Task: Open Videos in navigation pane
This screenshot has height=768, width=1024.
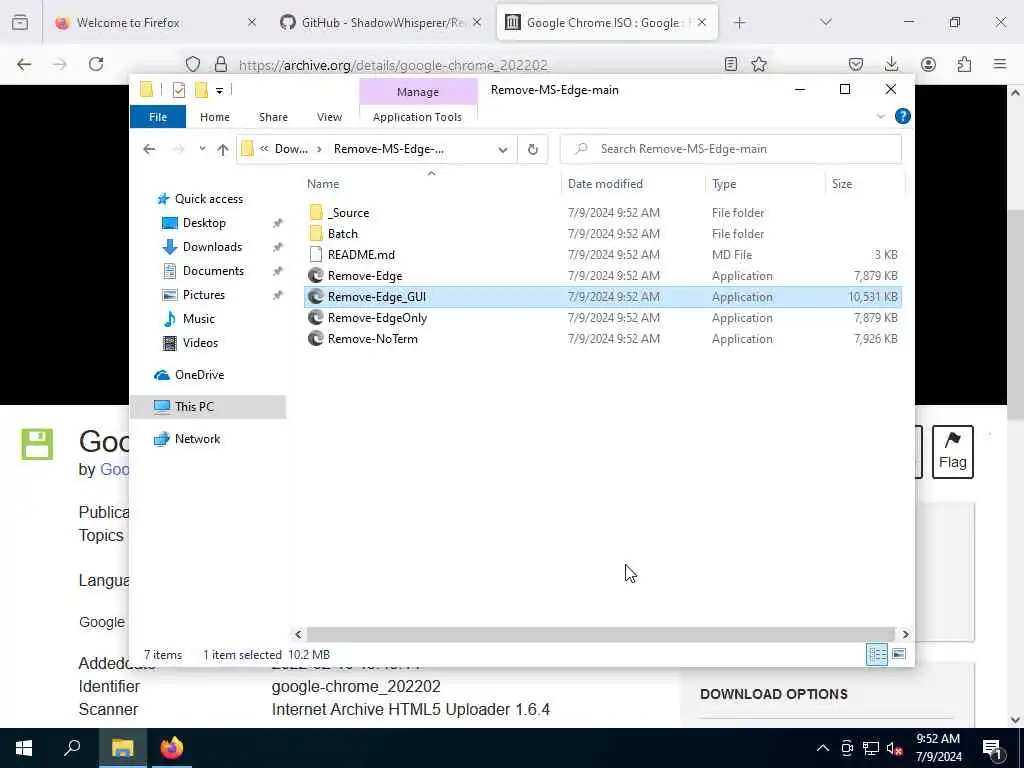Action: [200, 343]
